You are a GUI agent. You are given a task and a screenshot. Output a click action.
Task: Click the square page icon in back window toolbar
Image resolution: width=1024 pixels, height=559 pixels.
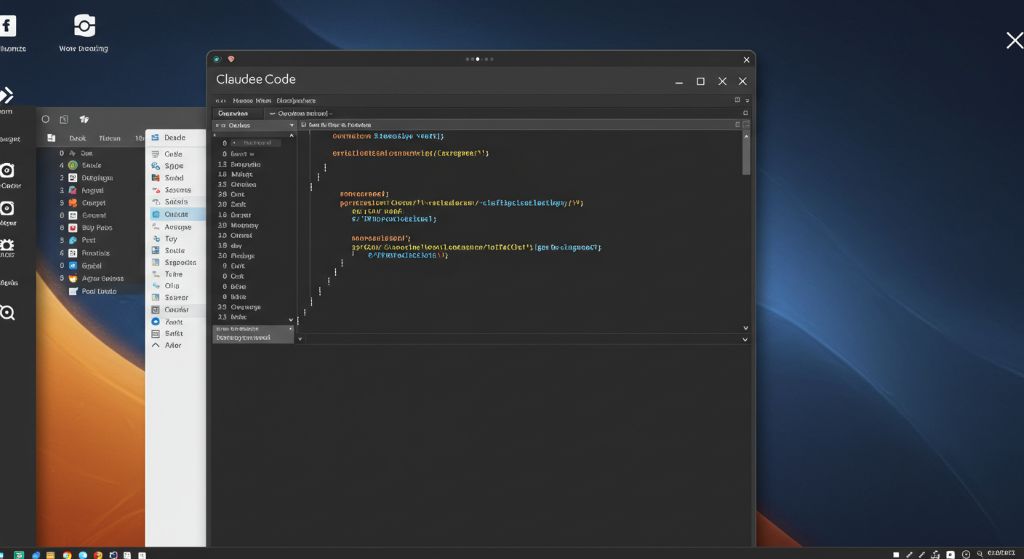(x=64, y=120)
